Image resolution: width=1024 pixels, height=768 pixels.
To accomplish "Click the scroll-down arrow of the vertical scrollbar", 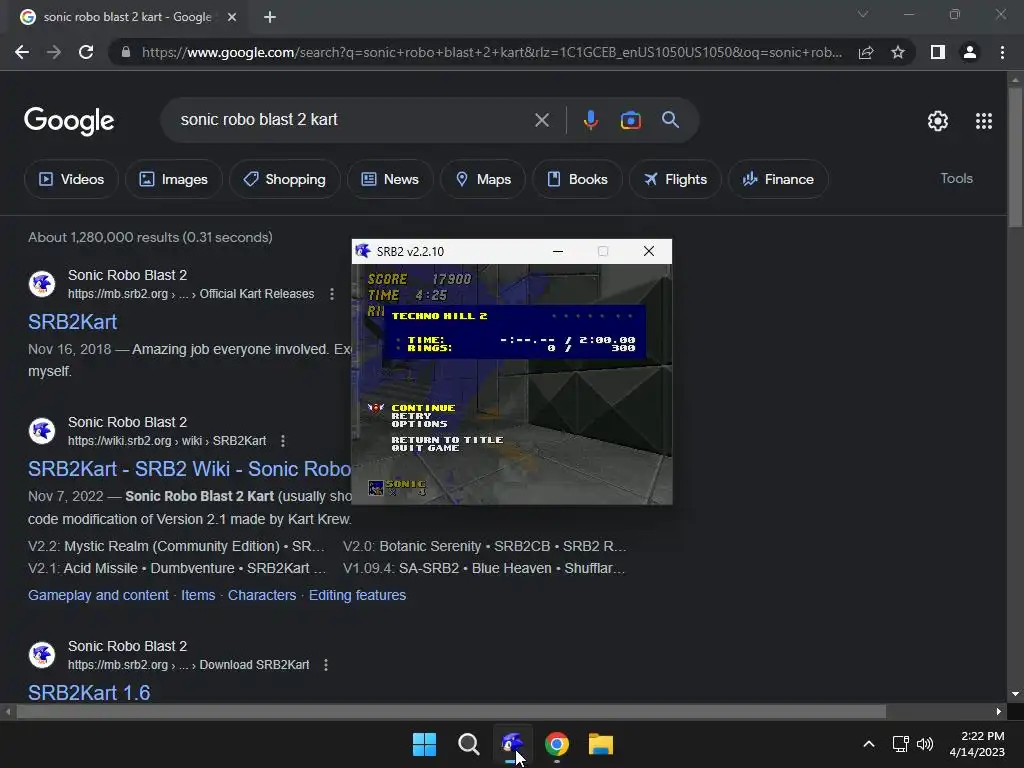I will (1015, 694).
